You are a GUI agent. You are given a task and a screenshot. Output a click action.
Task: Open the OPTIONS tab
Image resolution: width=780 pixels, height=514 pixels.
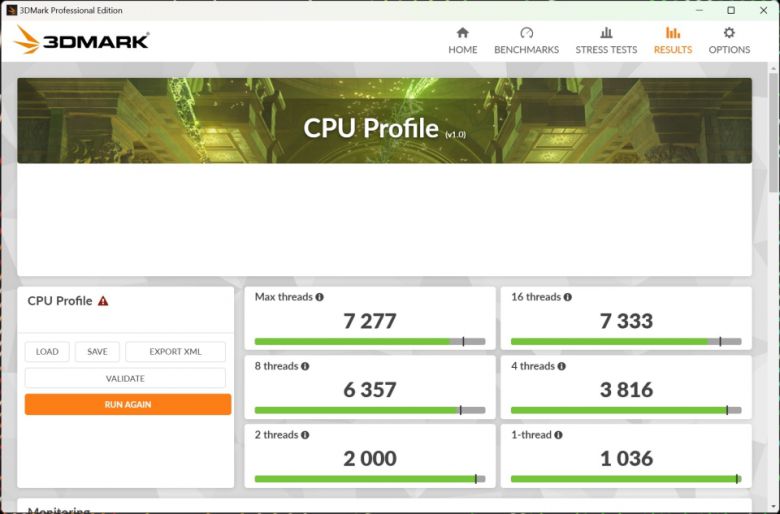pyautogui.click(x=729, y=41)
